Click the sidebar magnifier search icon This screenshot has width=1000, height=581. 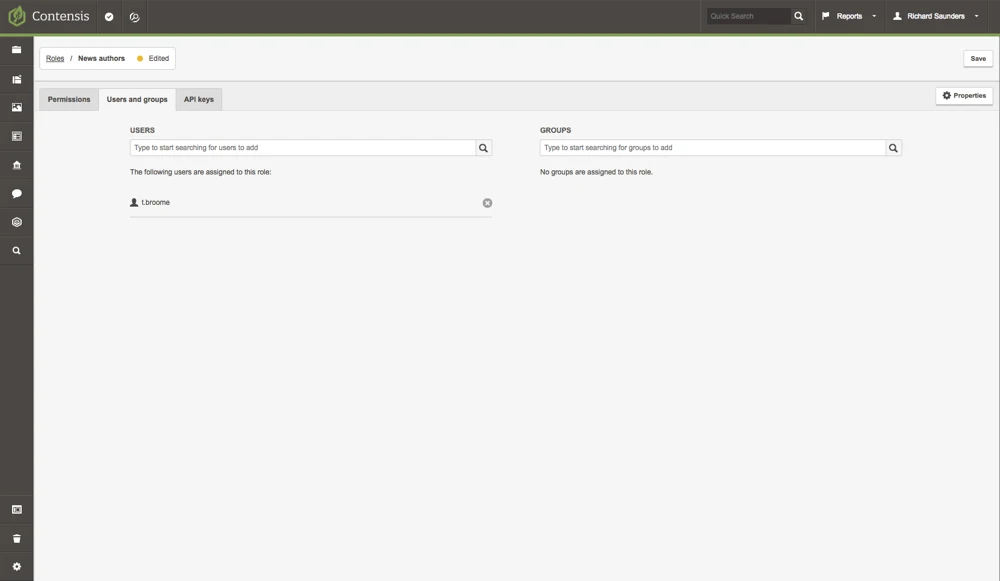[x=16, y=251]
